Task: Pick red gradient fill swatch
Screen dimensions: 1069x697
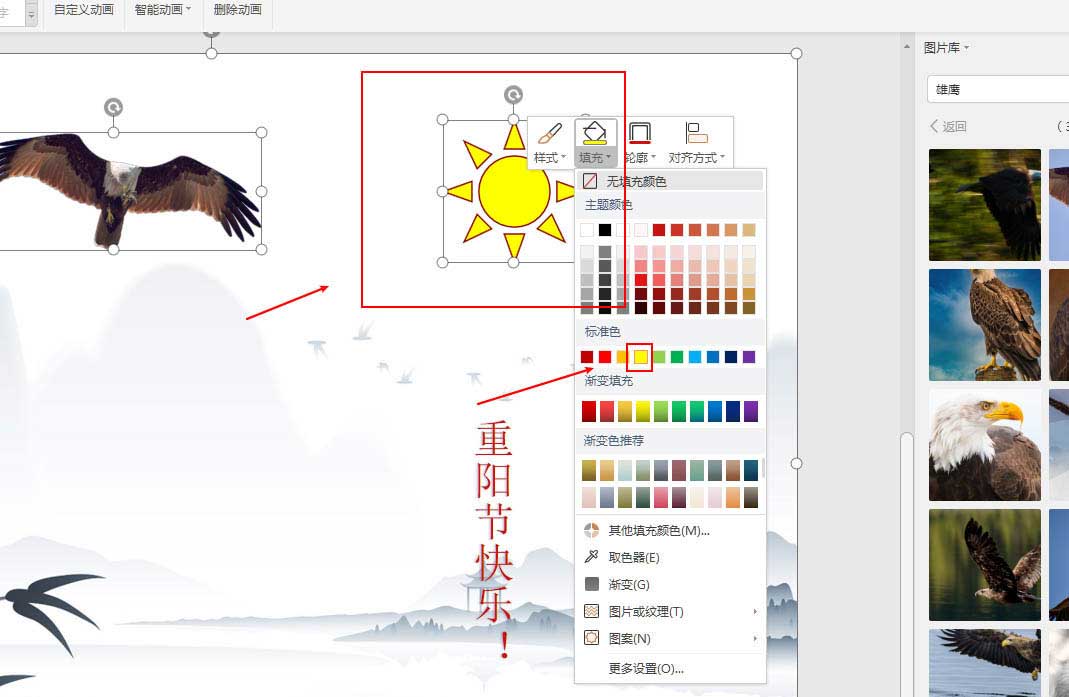Action: click(589, 411)
